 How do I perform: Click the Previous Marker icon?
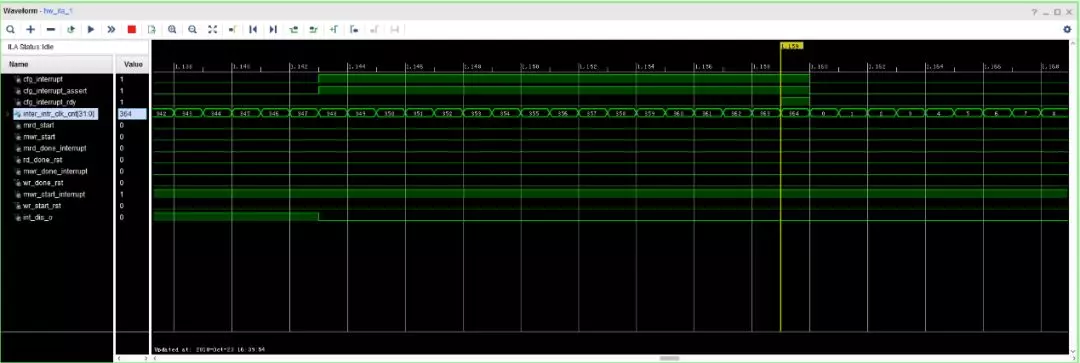[354, 30]
